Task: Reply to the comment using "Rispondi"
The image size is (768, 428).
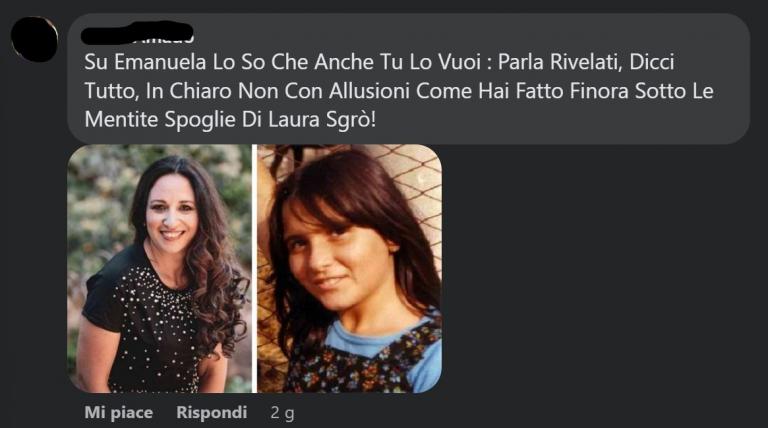Action: (x=211, y=412)
